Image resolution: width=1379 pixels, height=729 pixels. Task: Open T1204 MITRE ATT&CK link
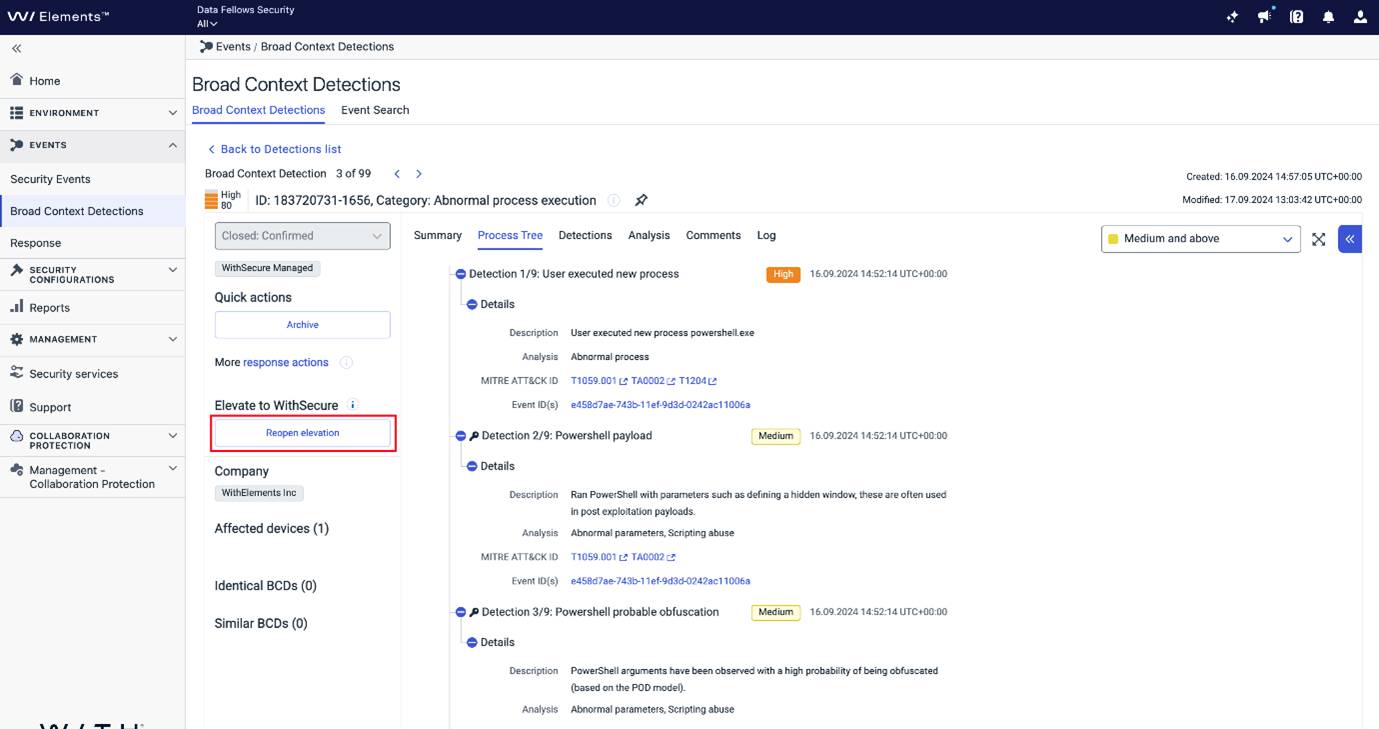(x=697, y=381)
